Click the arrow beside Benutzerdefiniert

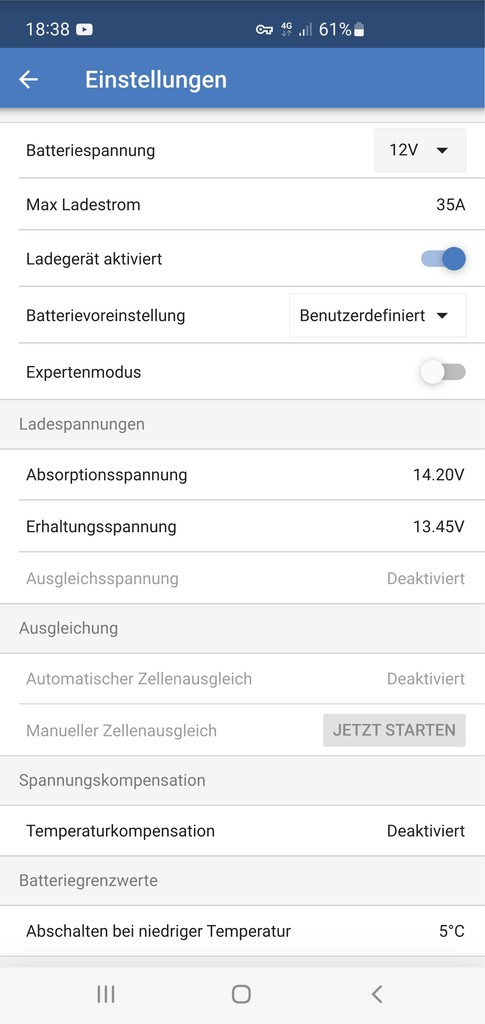click(443, 316)
